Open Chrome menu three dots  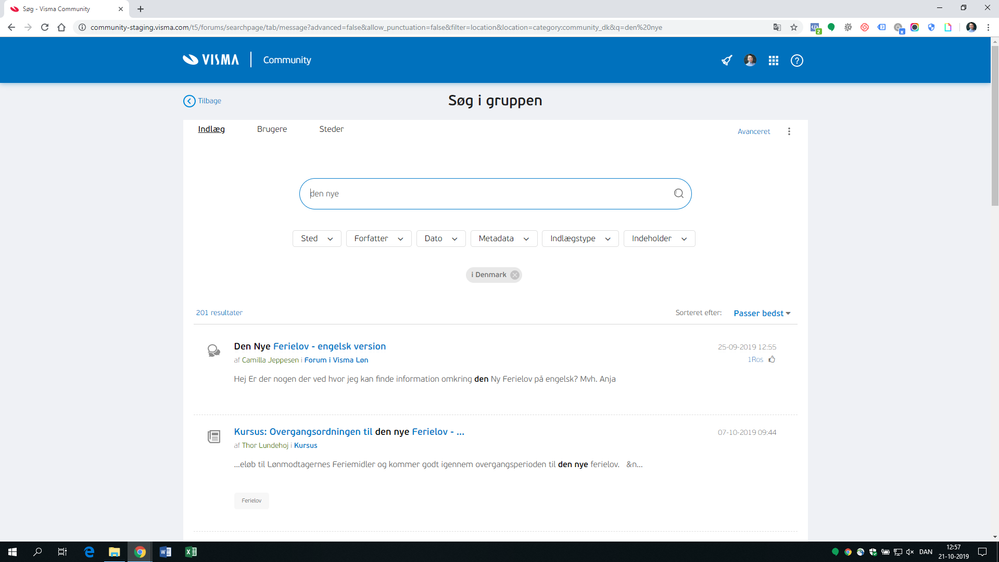[988, 27]
